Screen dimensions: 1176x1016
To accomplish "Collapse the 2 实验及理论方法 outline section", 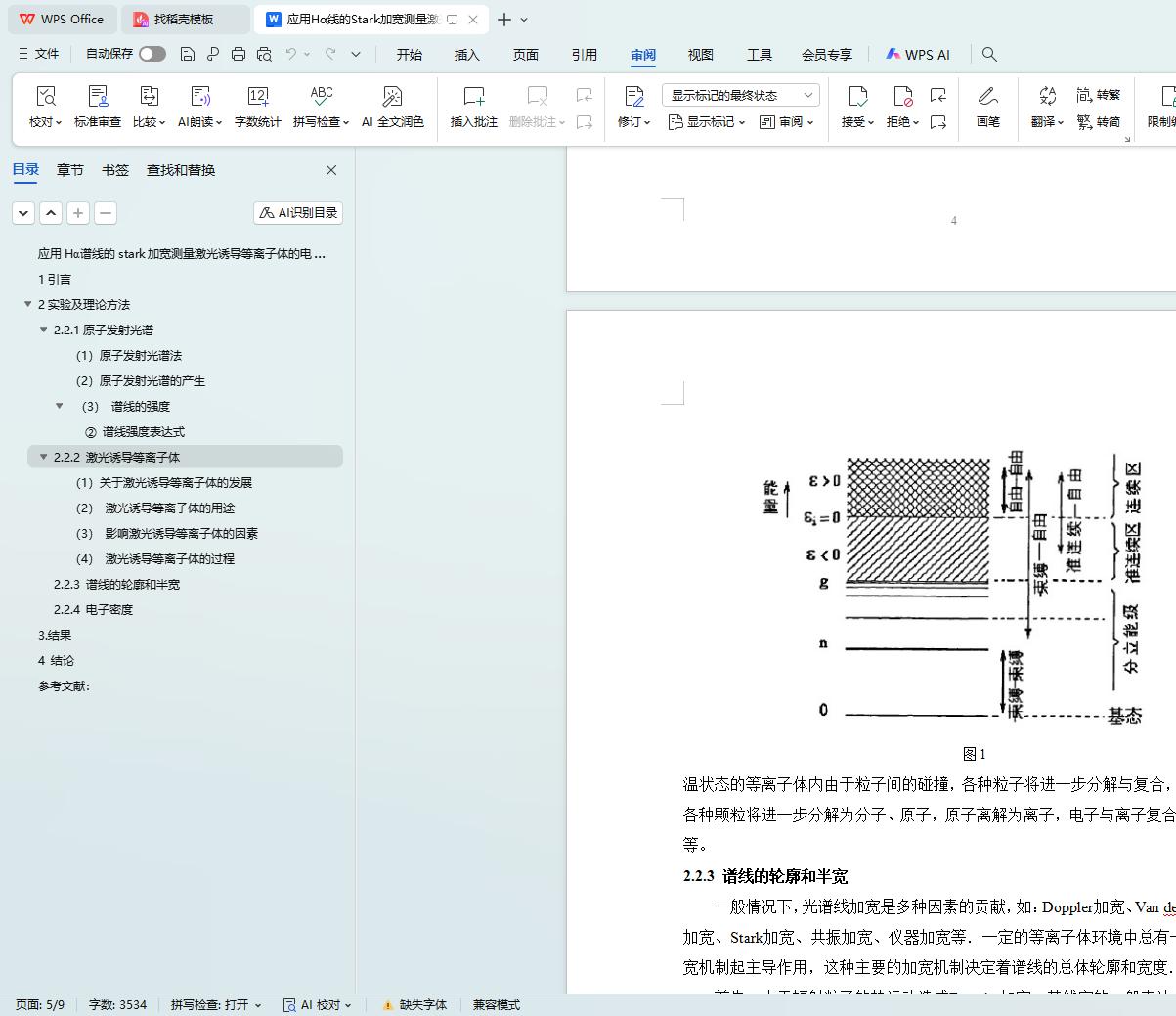I will point(27,304).
